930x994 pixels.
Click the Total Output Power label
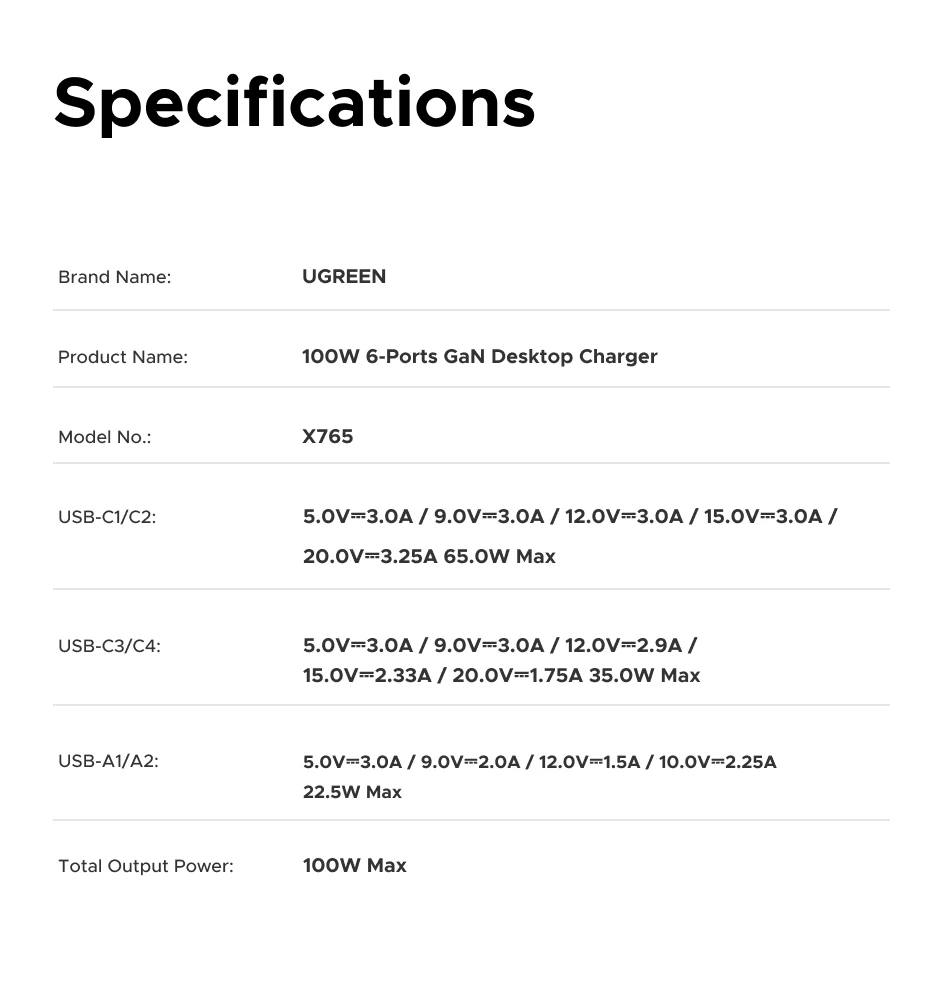tap(145, 866)
